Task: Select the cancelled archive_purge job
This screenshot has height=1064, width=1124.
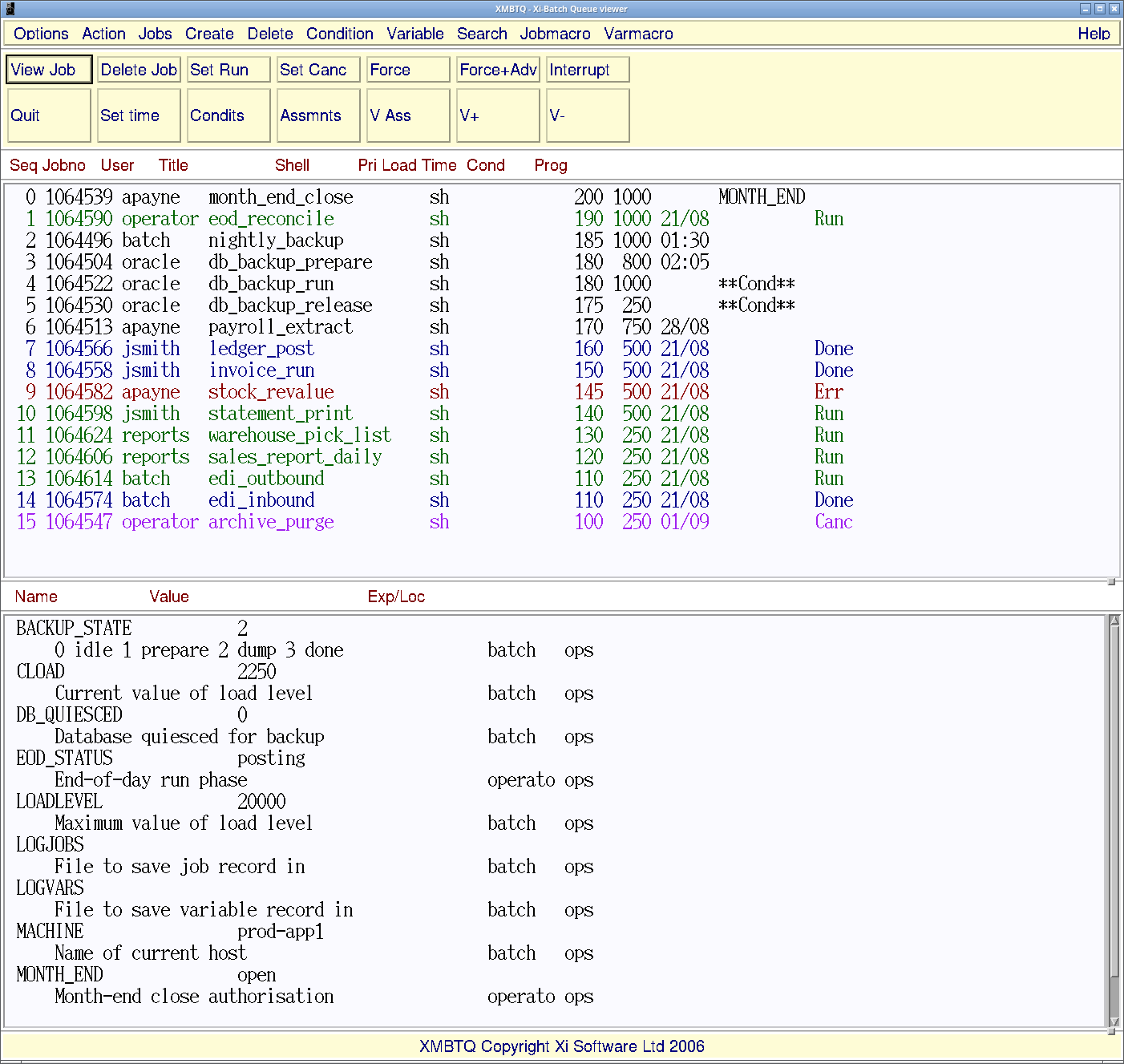Action: 561,522
